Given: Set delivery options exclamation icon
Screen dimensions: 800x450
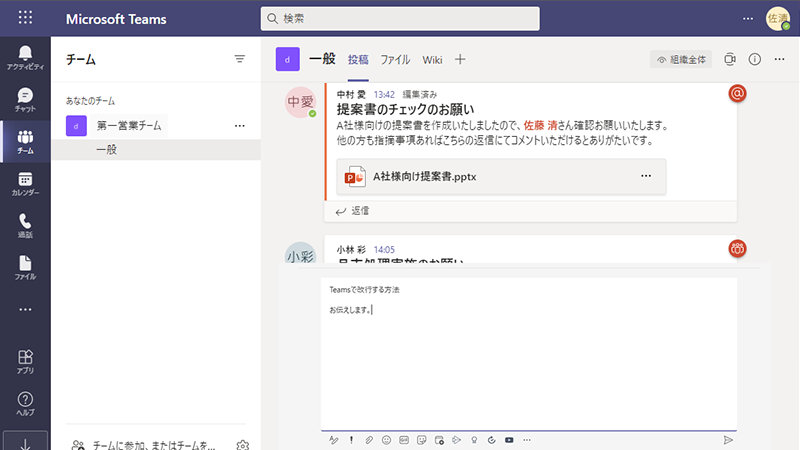Looking at the screenshot, I should (x=351, y=440).
